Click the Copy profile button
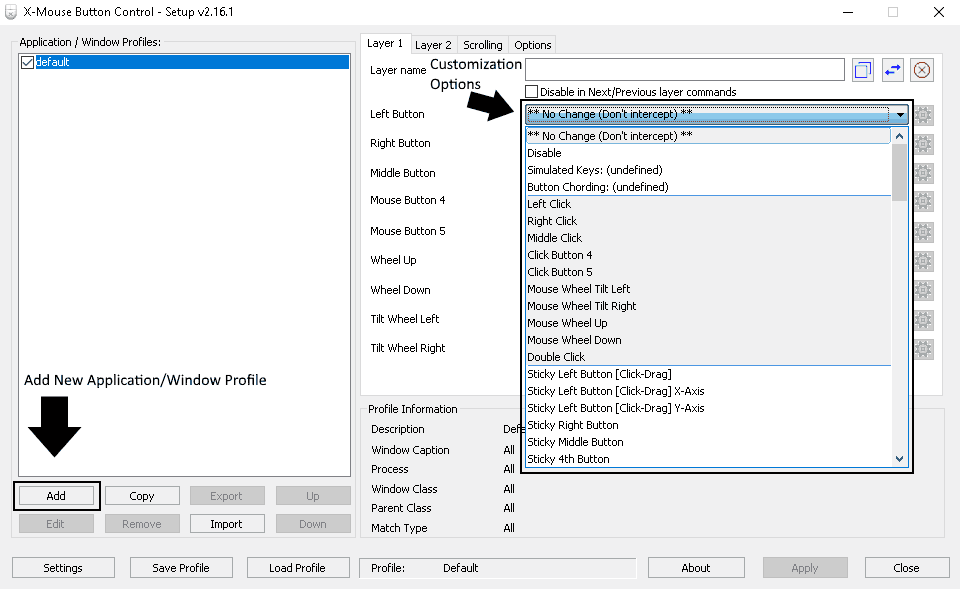960x589 pixels. click(142, 496)
